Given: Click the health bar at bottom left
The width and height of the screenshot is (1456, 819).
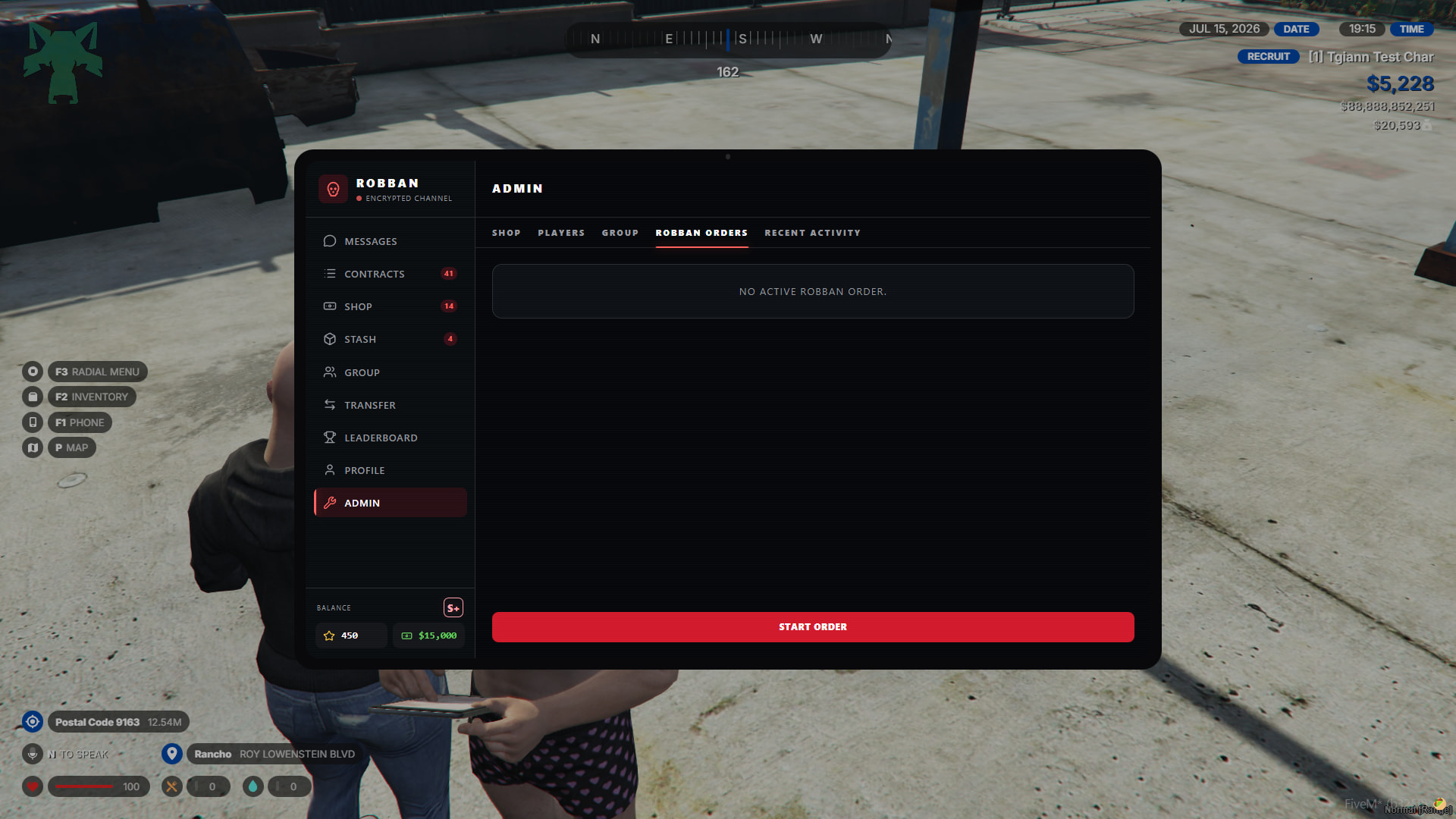Looking at the screenshot, I should point(99,786).
